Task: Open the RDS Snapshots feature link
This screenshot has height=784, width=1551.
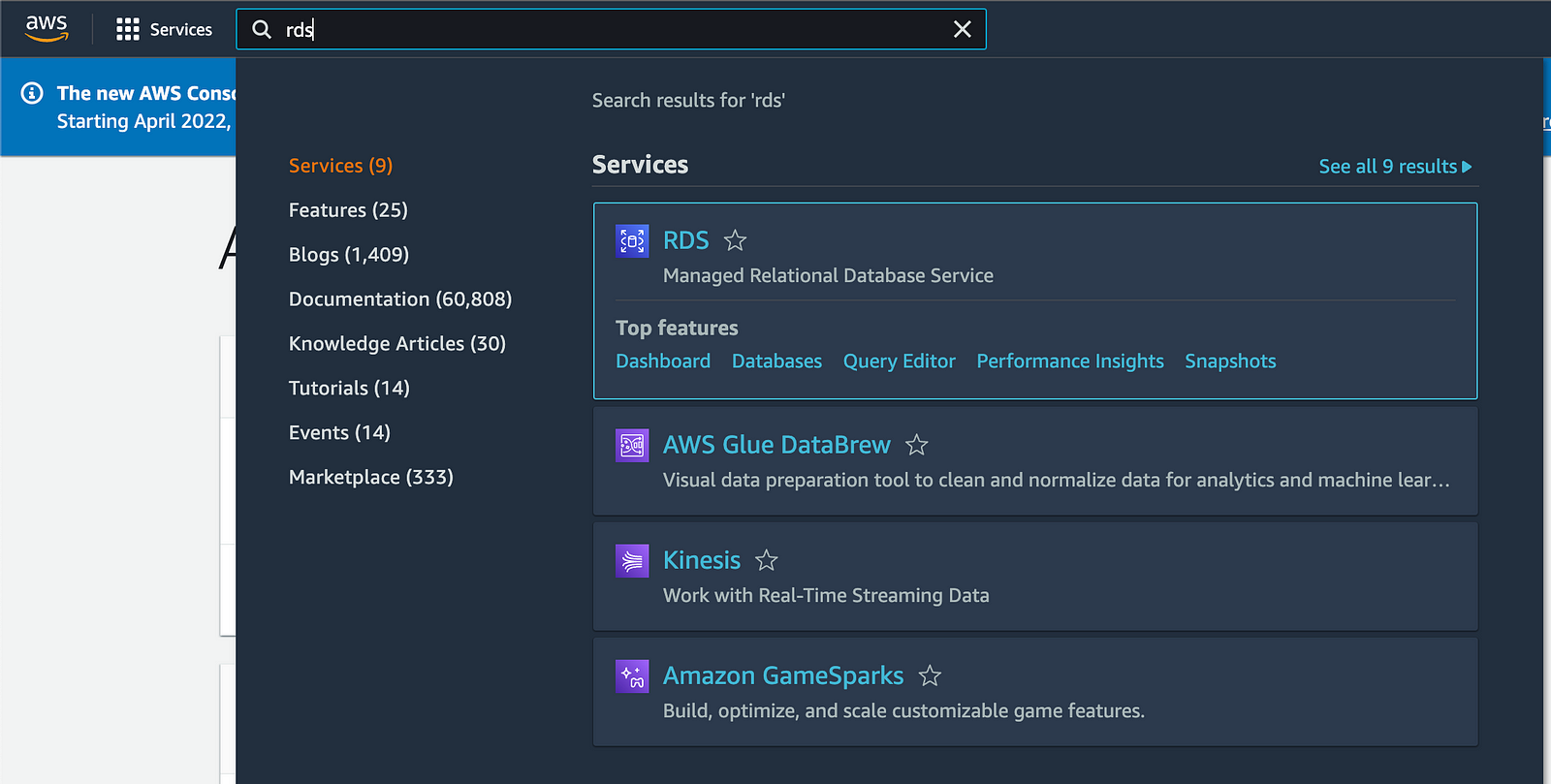Action: [x=1229, y=361]
